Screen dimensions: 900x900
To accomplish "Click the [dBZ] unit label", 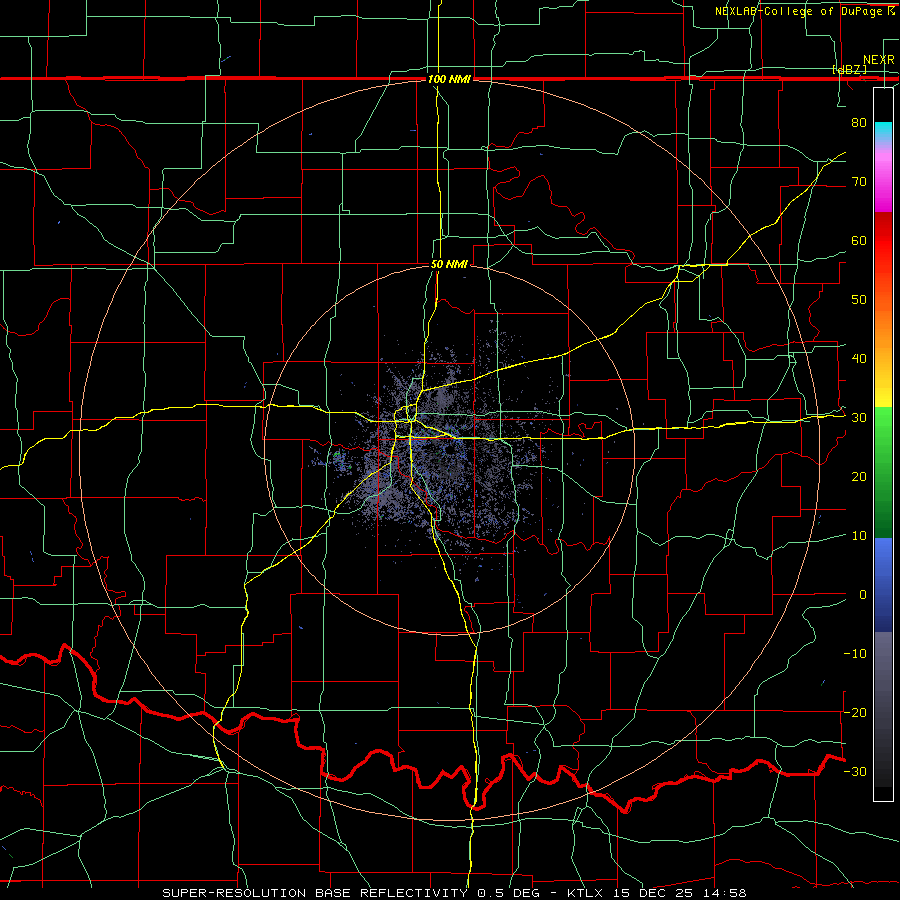I will [x=849, y=69].
